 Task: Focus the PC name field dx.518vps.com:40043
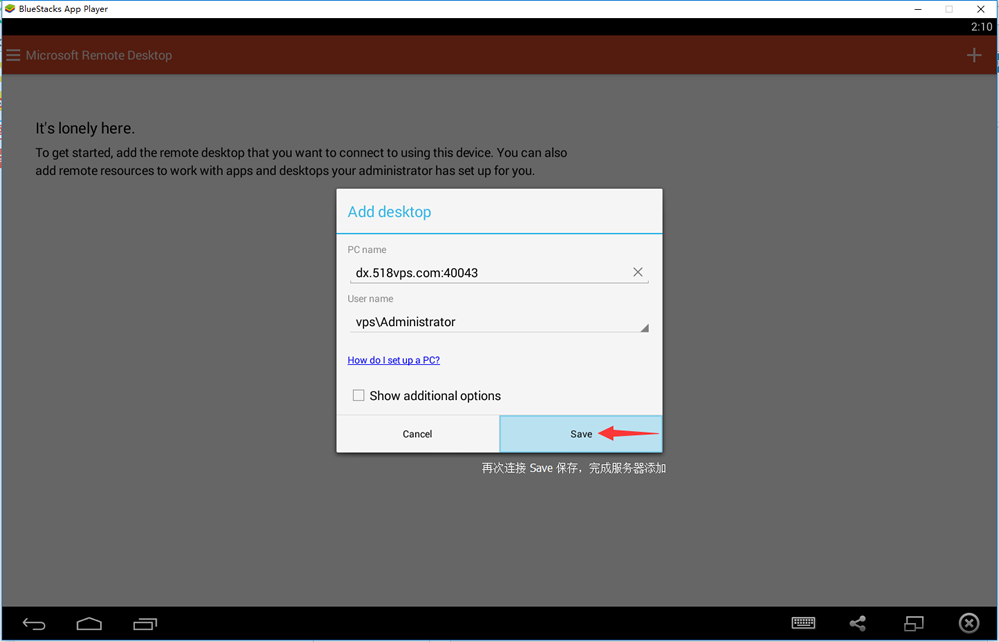click(x=498, y=273)
